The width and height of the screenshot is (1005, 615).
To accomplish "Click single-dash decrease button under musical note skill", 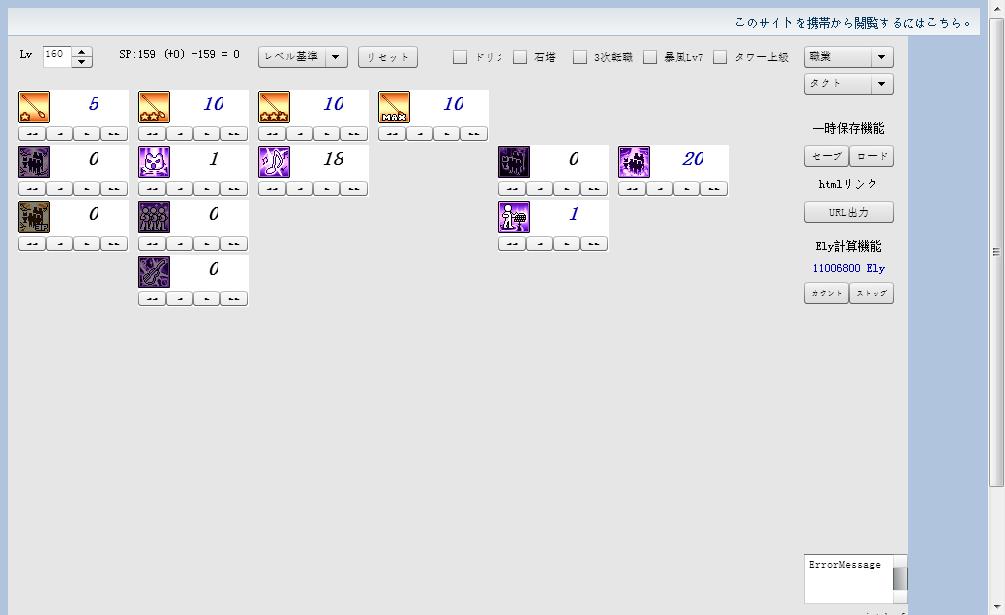I will pyautogui.click(x=299, y=188).
